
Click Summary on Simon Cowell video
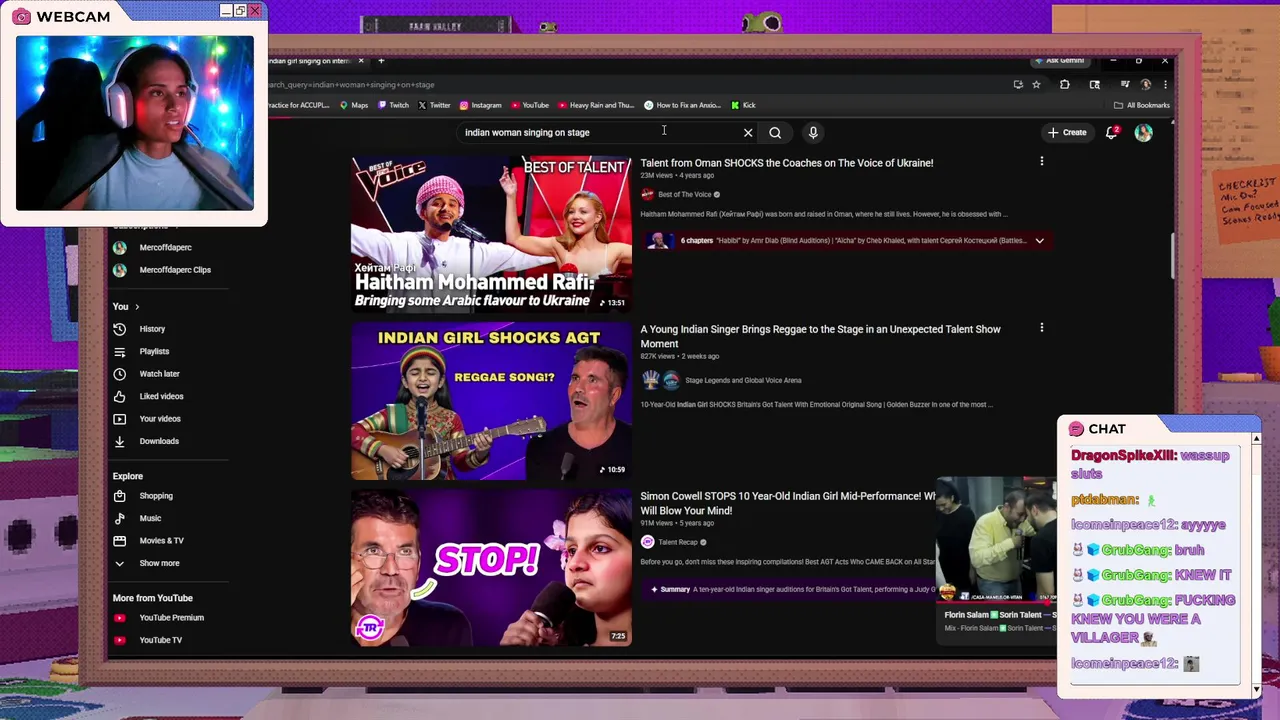[675, 589]
